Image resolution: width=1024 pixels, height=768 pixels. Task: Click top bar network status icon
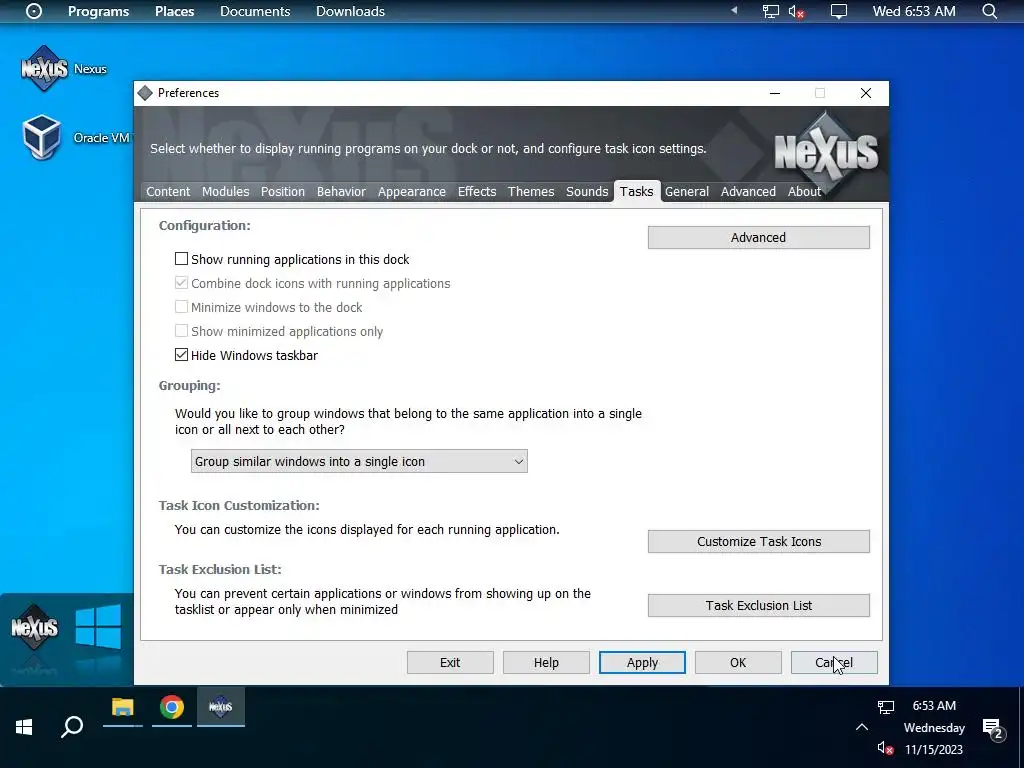[x=771, y=11]
